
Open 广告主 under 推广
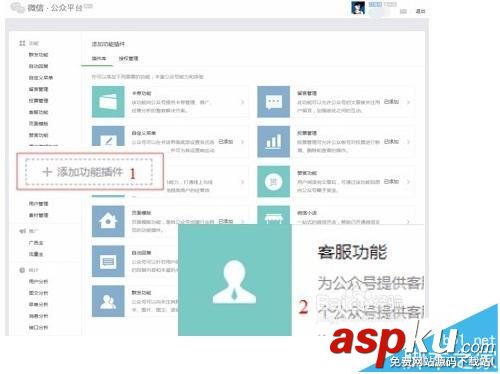pos(36,243)
